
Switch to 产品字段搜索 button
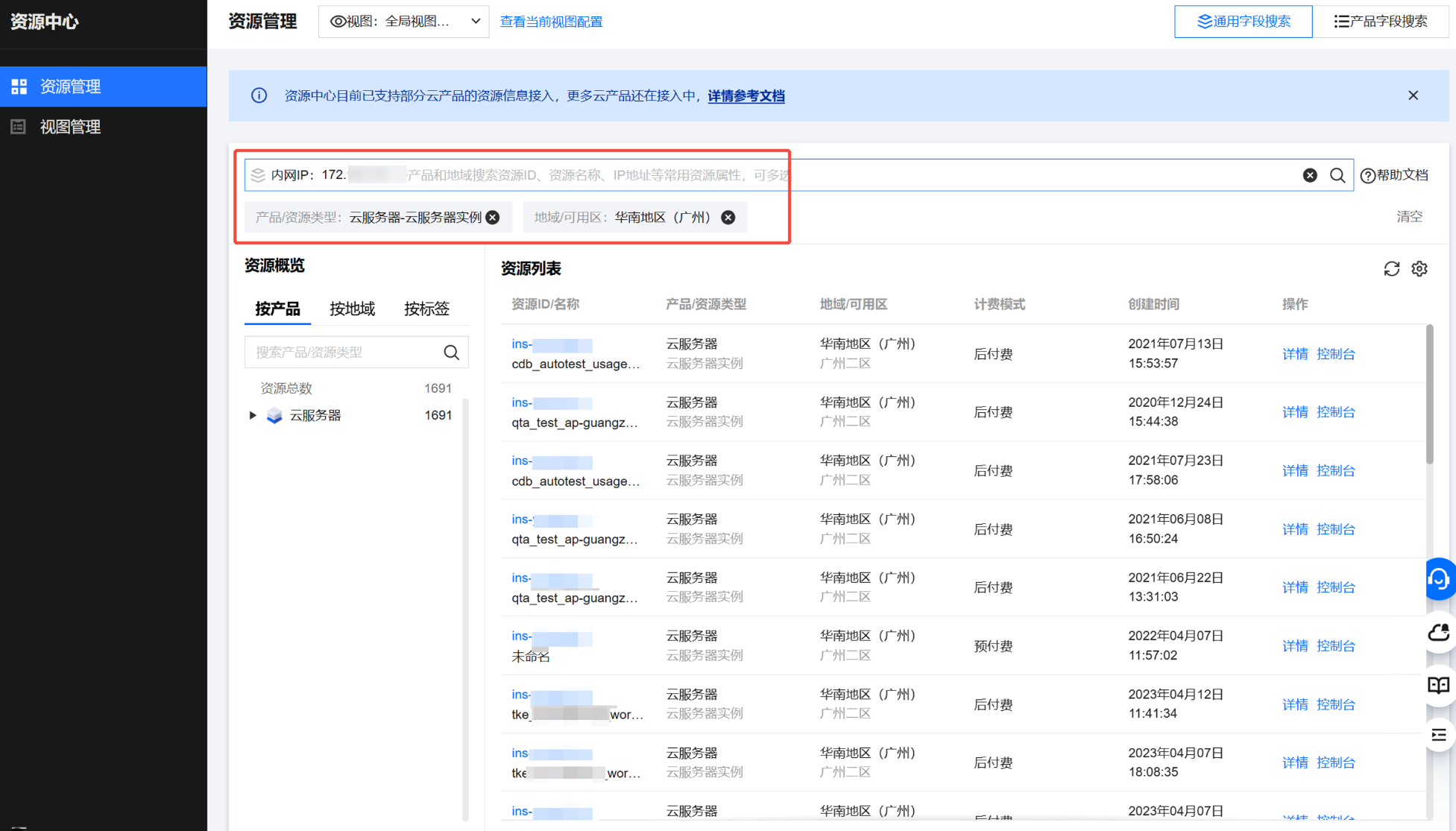coord(1381,22)
